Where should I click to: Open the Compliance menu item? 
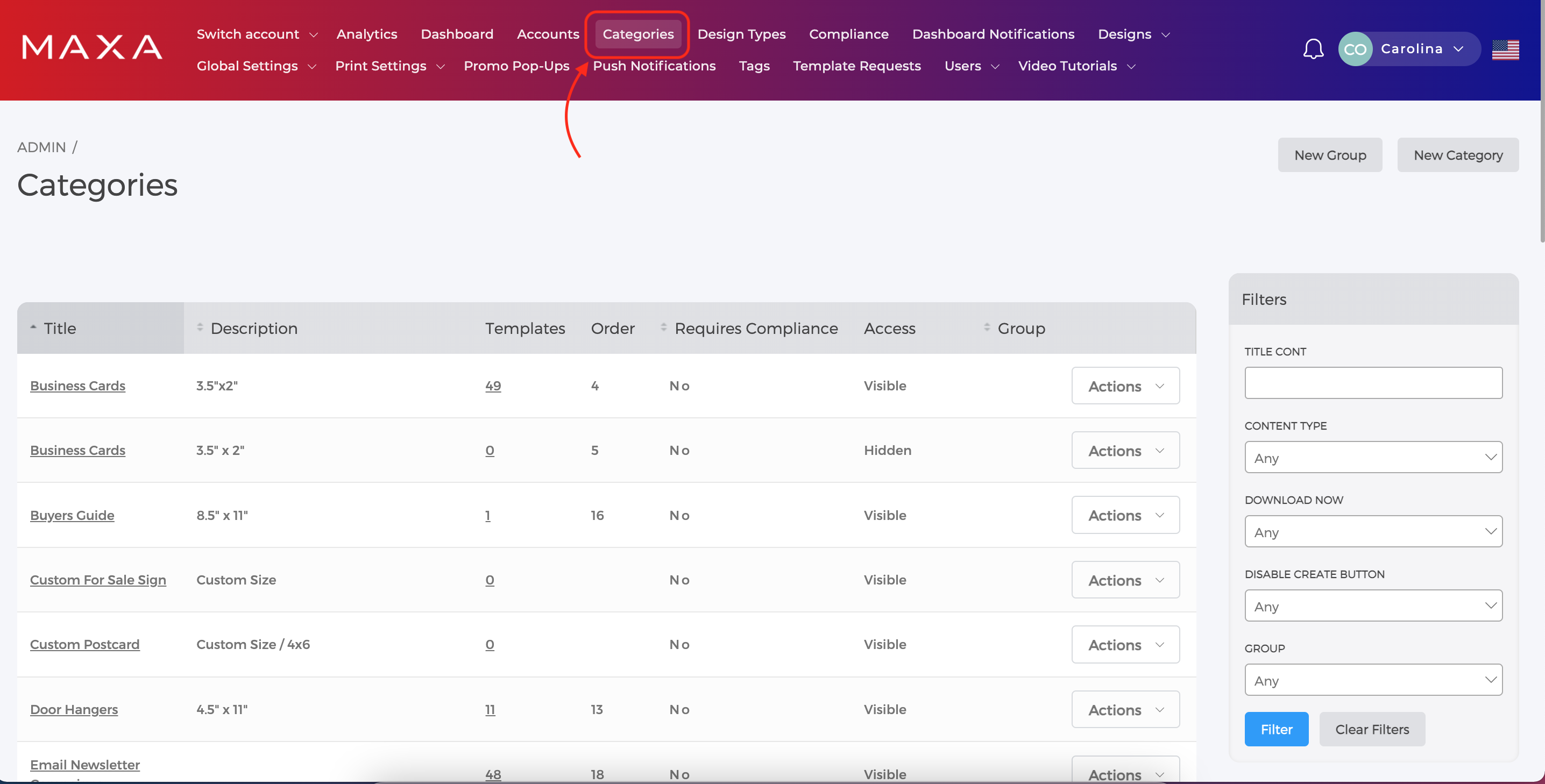(849, 34)
